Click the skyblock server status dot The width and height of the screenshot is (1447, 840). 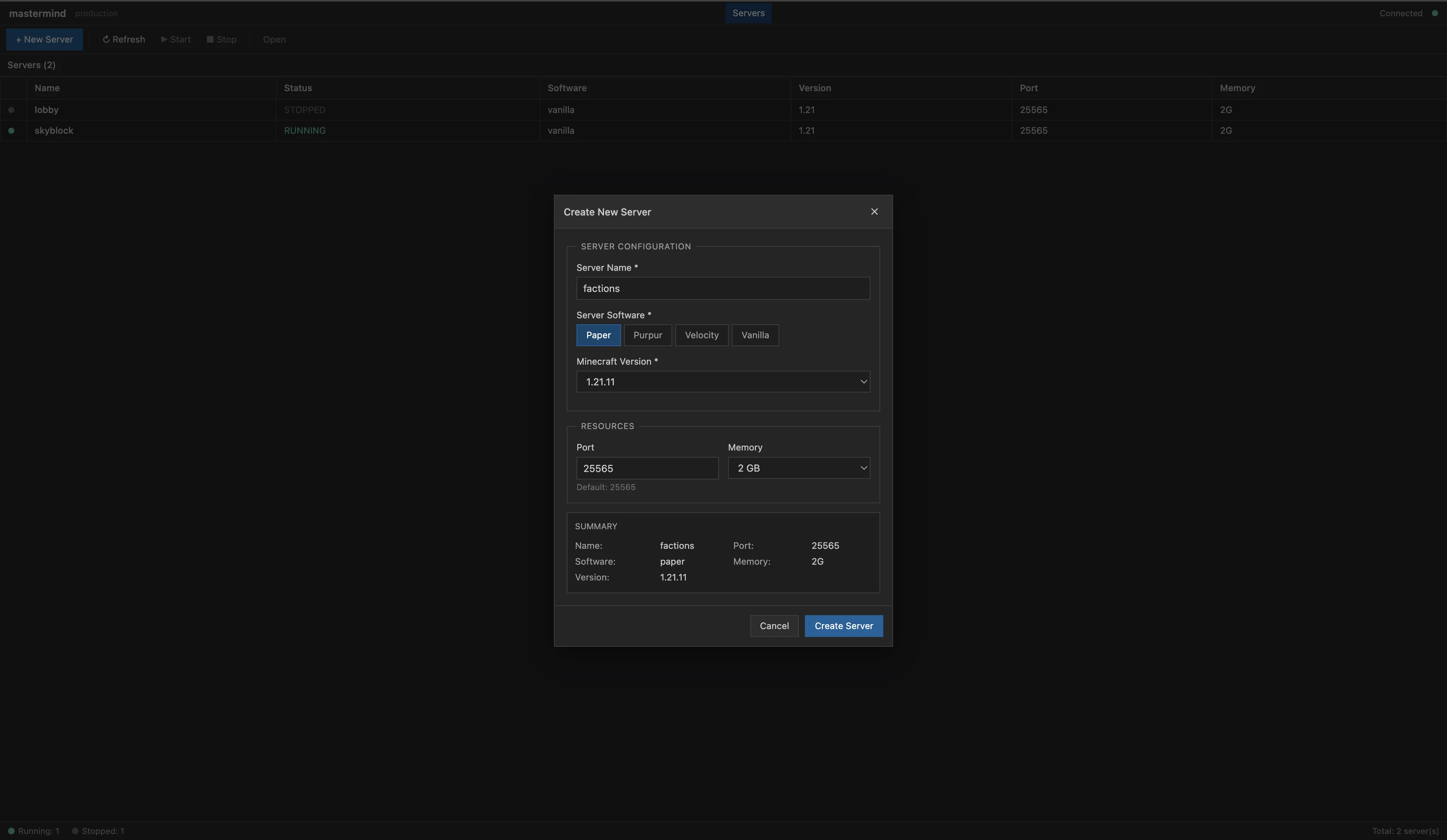[11, 130]
